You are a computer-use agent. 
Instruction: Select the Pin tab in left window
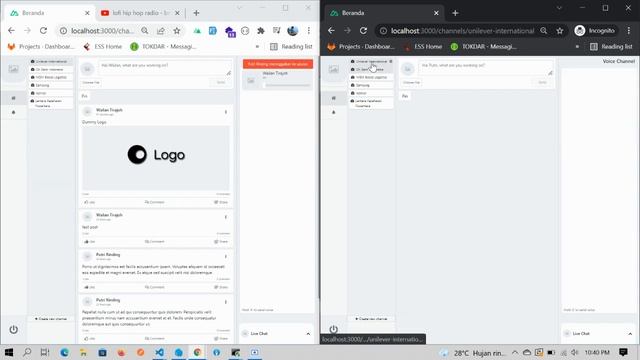(84, 96)
